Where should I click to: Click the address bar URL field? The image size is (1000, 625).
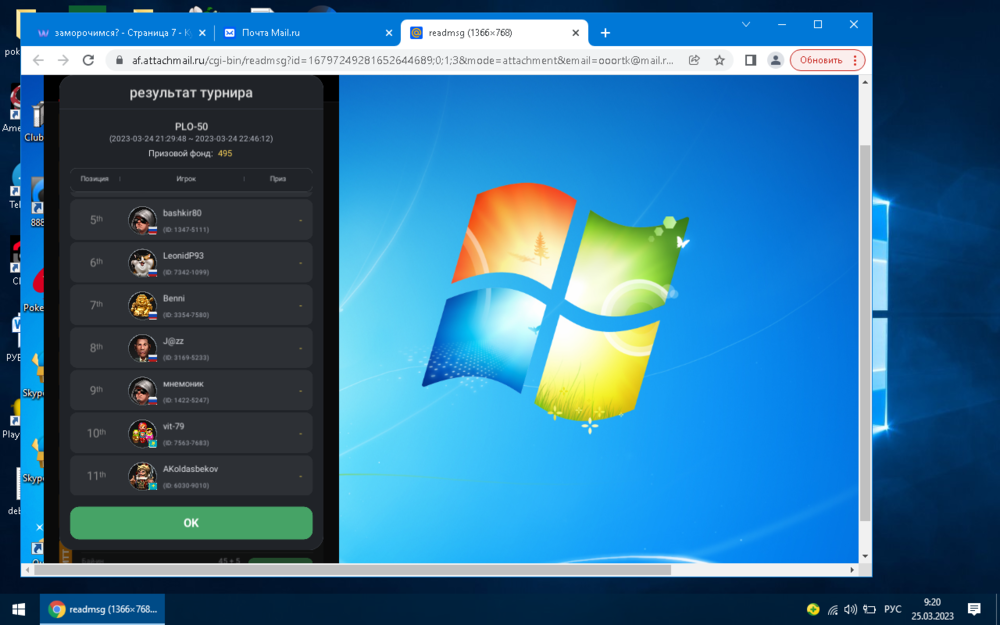400,60
